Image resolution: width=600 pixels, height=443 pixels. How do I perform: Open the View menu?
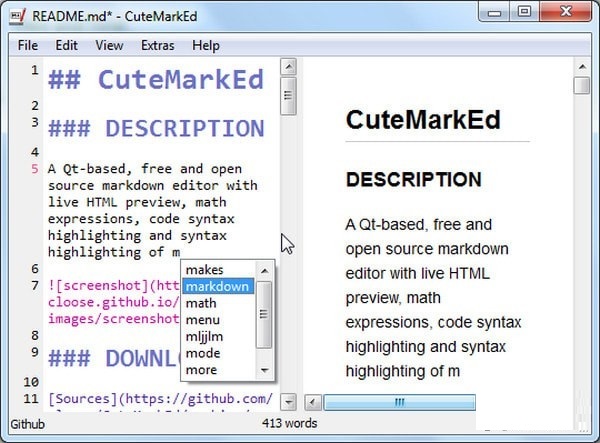coord(109,46)
